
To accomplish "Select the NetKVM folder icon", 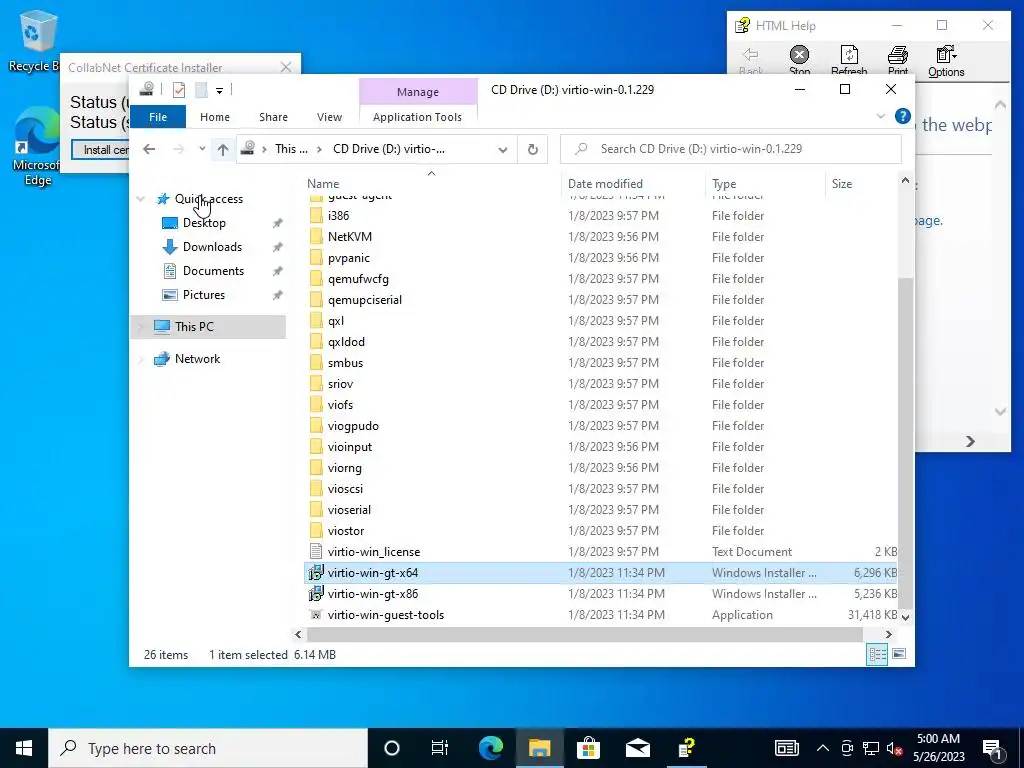I will coord(316,236).
